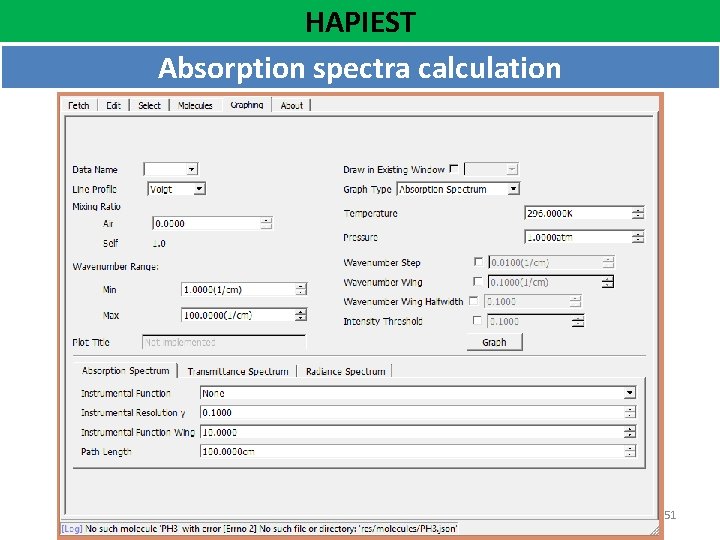This screenshot has height=540, width=720.
Task: Click the window resize grip corner
Action: (654, 530)
